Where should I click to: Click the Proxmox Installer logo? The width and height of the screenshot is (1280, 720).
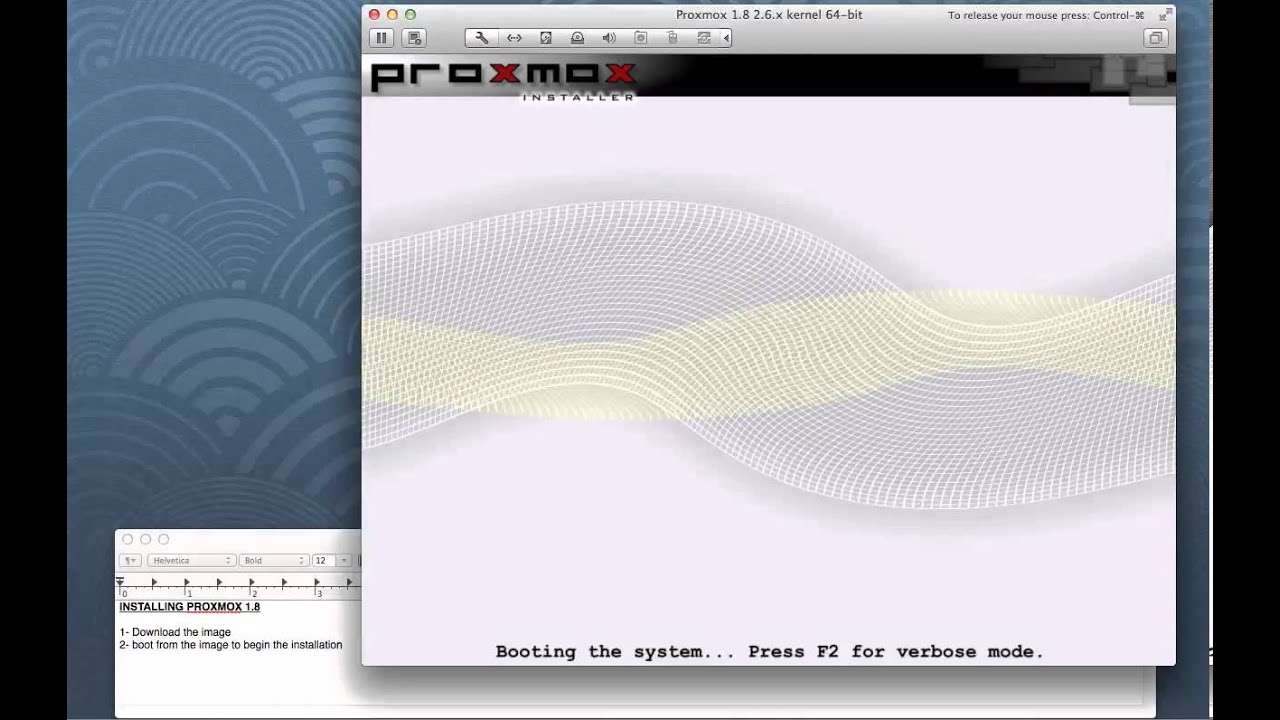tap(503, 80)
